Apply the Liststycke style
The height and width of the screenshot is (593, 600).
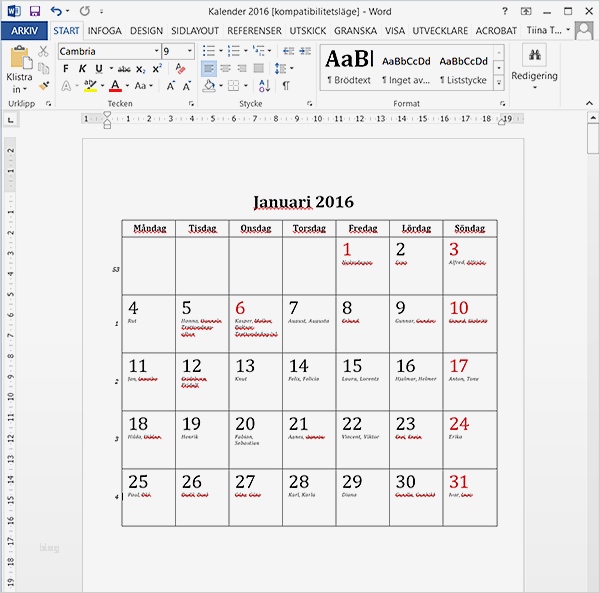[x=463, y=67]
